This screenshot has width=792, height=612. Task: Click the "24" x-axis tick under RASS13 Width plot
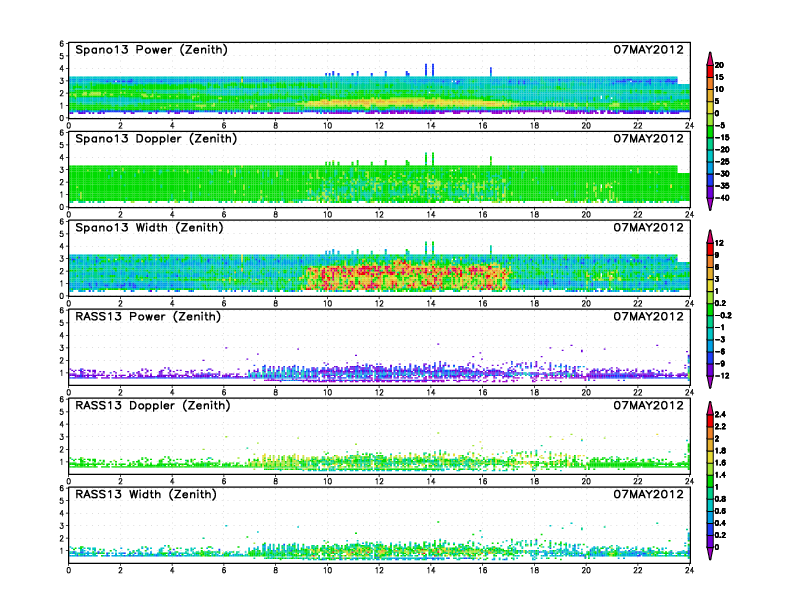(689, 570)
